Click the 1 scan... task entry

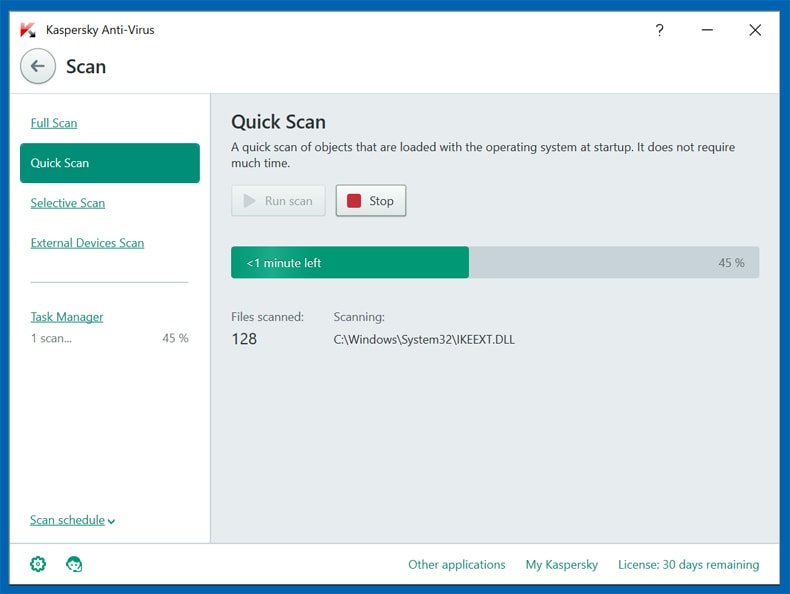tap(51, 338)
